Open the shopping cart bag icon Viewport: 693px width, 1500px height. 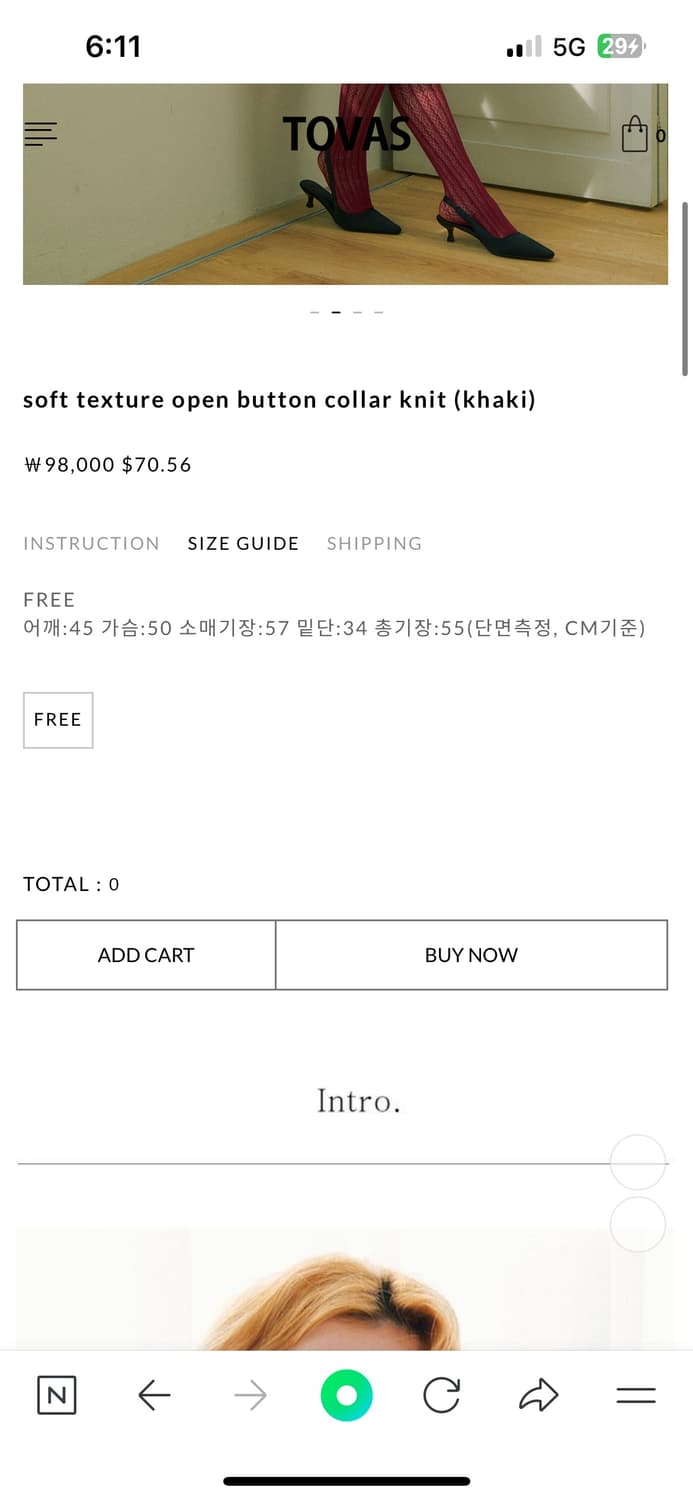(x=634, y=134)
